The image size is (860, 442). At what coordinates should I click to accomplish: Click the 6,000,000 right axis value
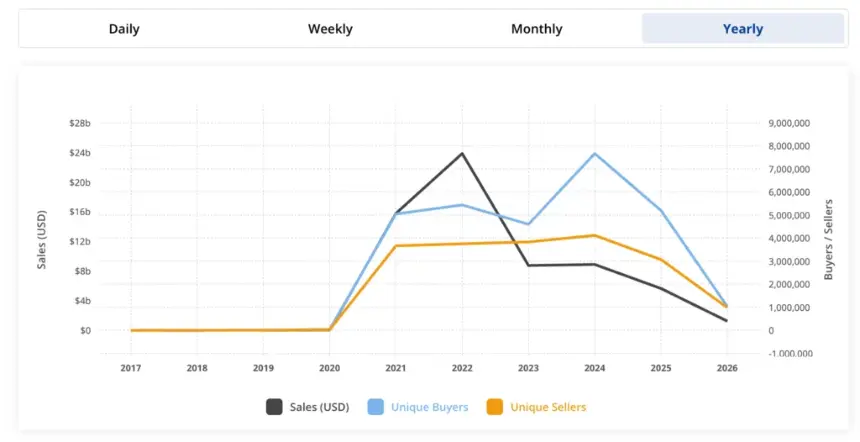pos(789,192)
